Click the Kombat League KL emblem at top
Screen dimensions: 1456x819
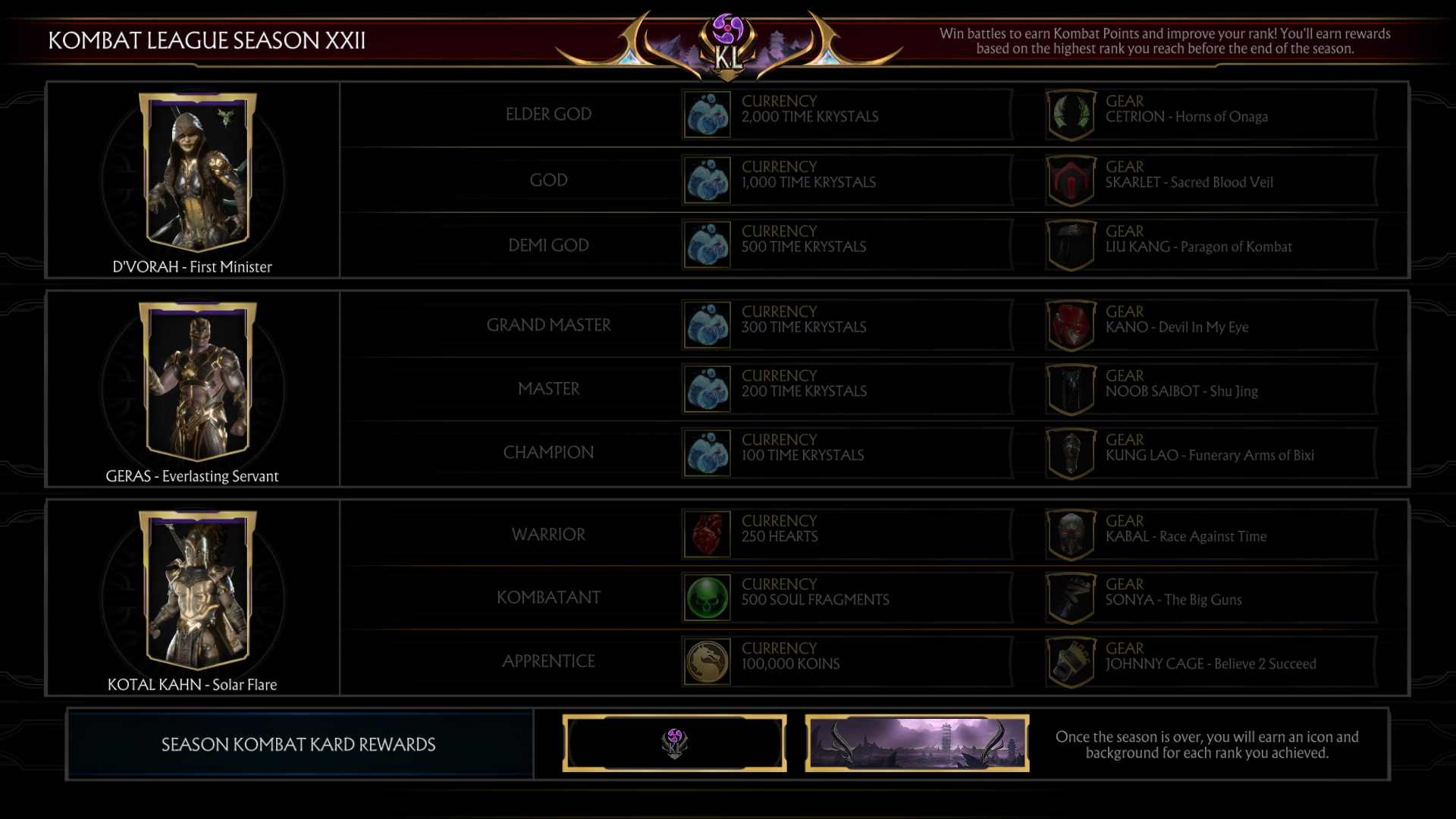click(x=728, y=45)
